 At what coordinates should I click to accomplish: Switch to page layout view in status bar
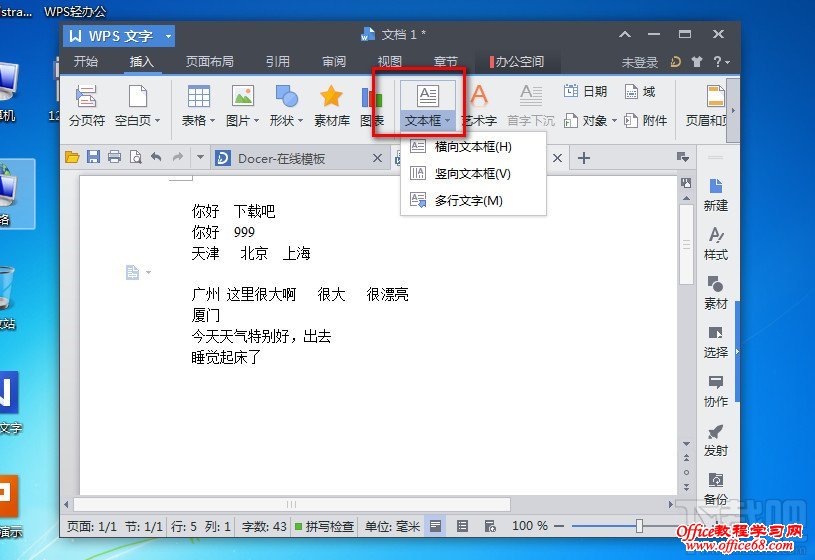point(436,525)
